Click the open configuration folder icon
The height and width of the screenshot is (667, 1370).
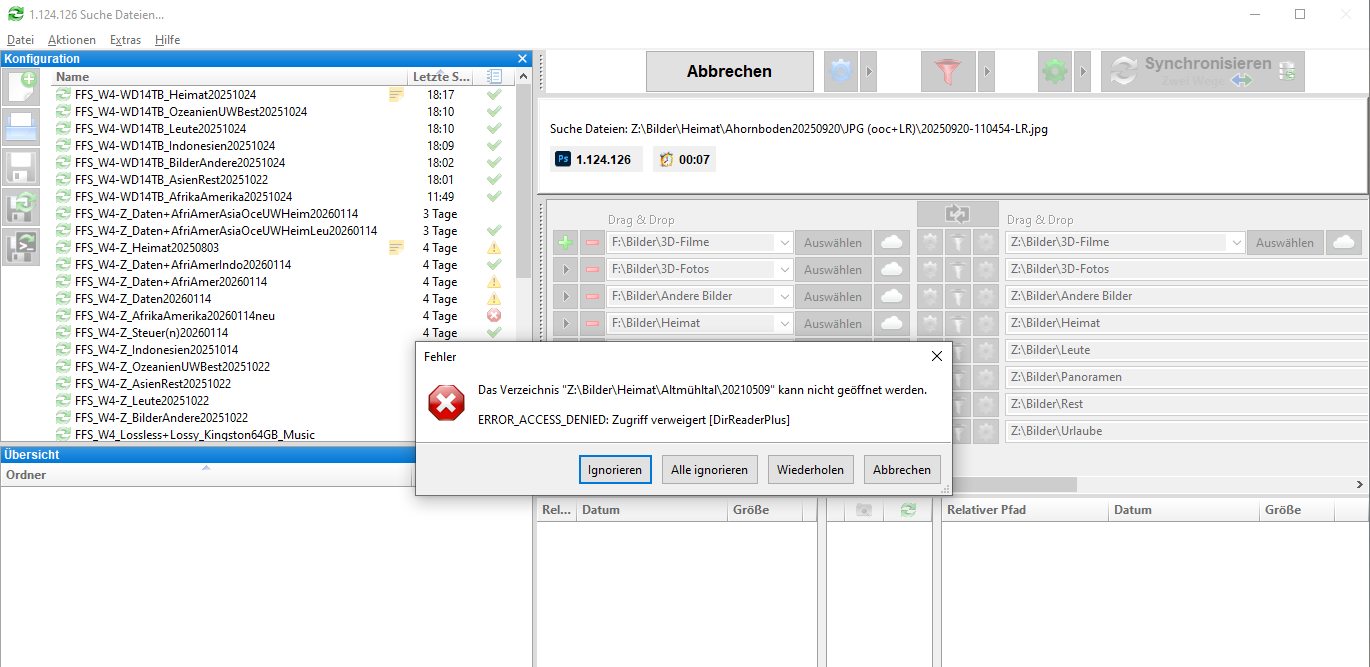coord(22,126)
